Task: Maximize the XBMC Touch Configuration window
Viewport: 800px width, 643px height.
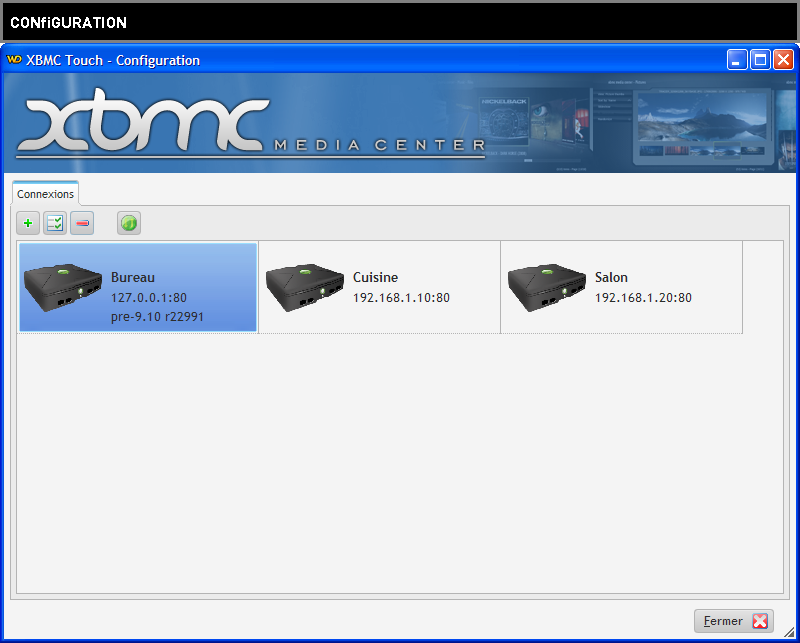Action: click(x=760, y=60)
